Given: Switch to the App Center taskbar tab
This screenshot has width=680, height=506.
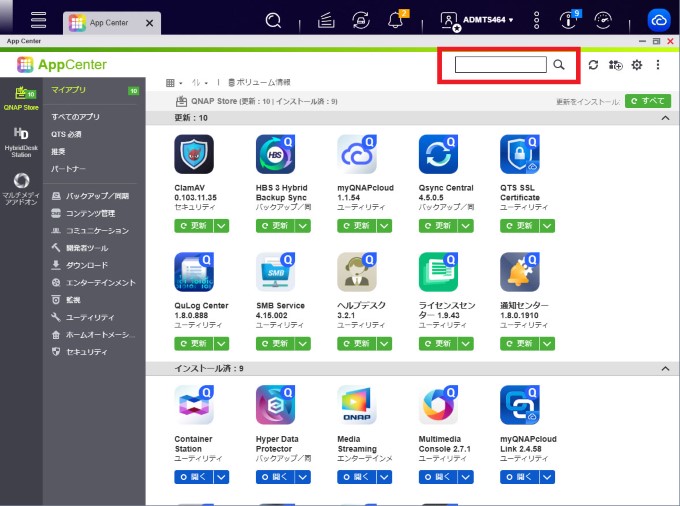Looking at the screenshot, I should pos(112,23).
